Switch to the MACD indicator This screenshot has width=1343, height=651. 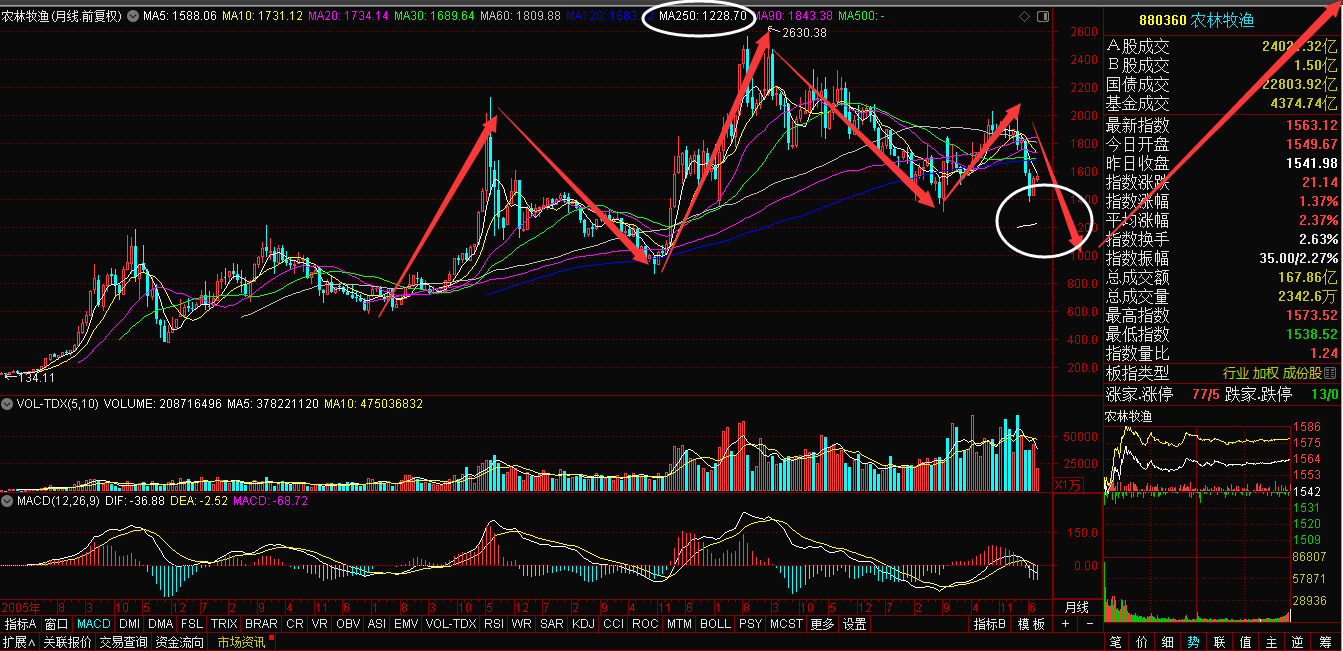[x=94, y=624]
